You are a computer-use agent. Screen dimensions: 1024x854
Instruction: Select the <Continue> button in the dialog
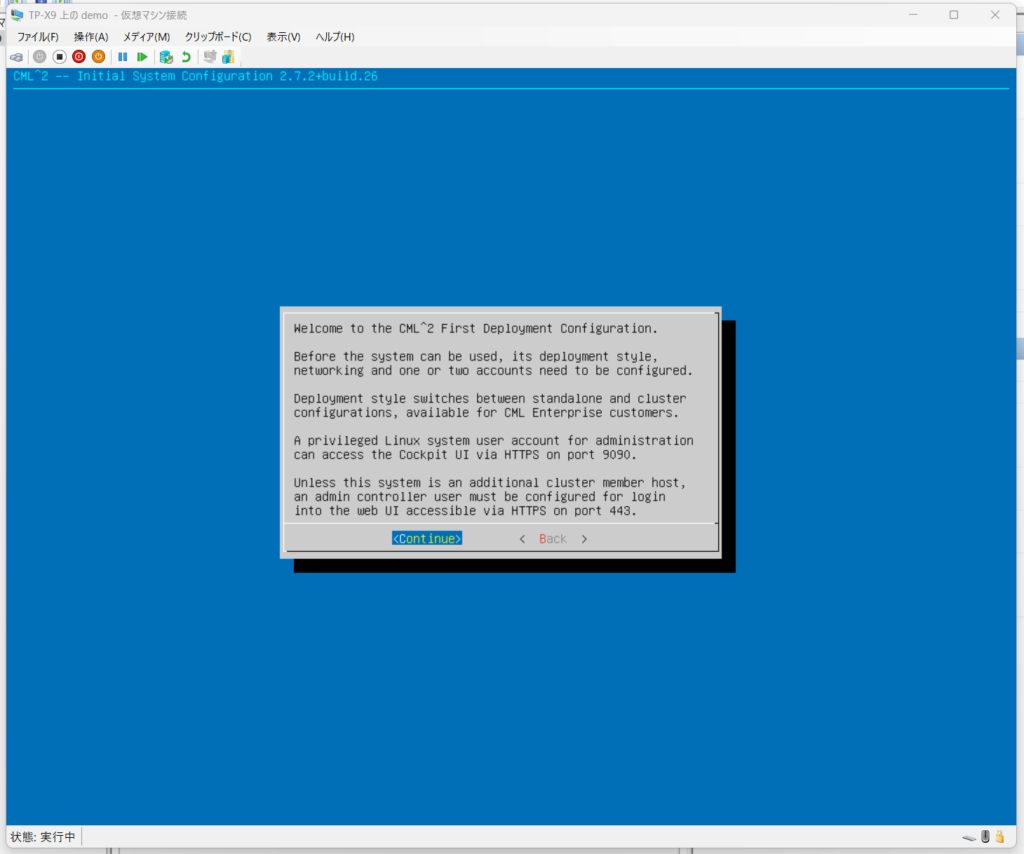(427, 539)
